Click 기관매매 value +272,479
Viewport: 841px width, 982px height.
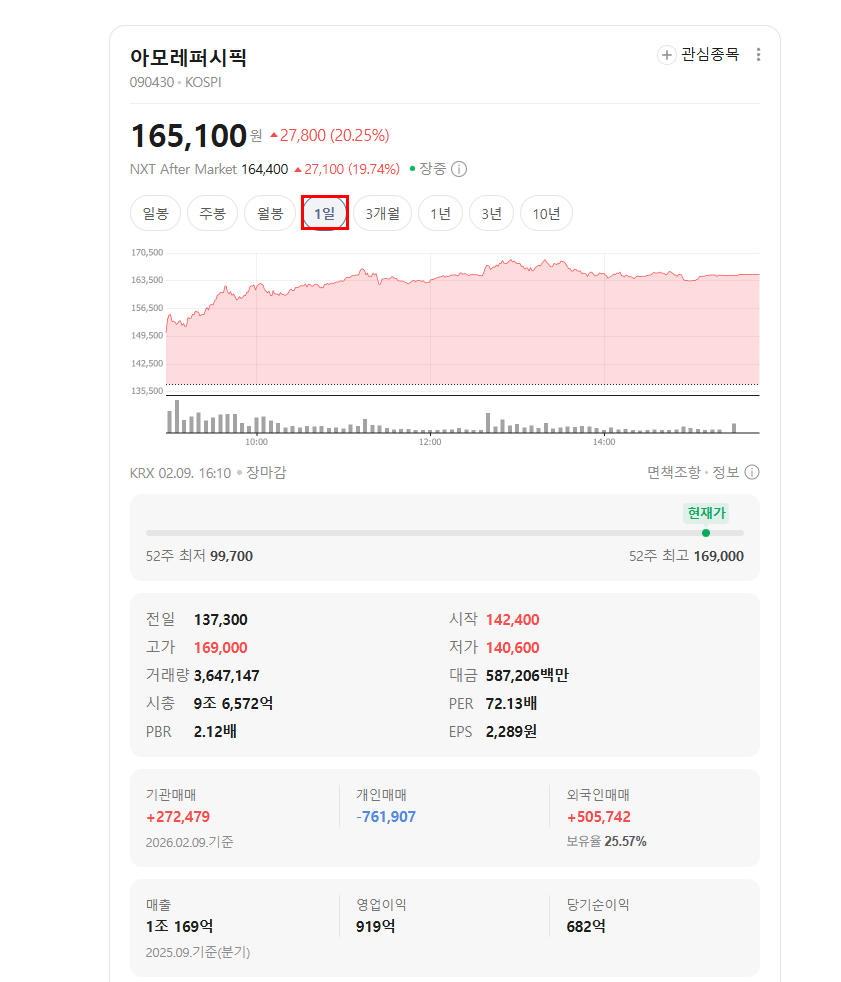178,817
